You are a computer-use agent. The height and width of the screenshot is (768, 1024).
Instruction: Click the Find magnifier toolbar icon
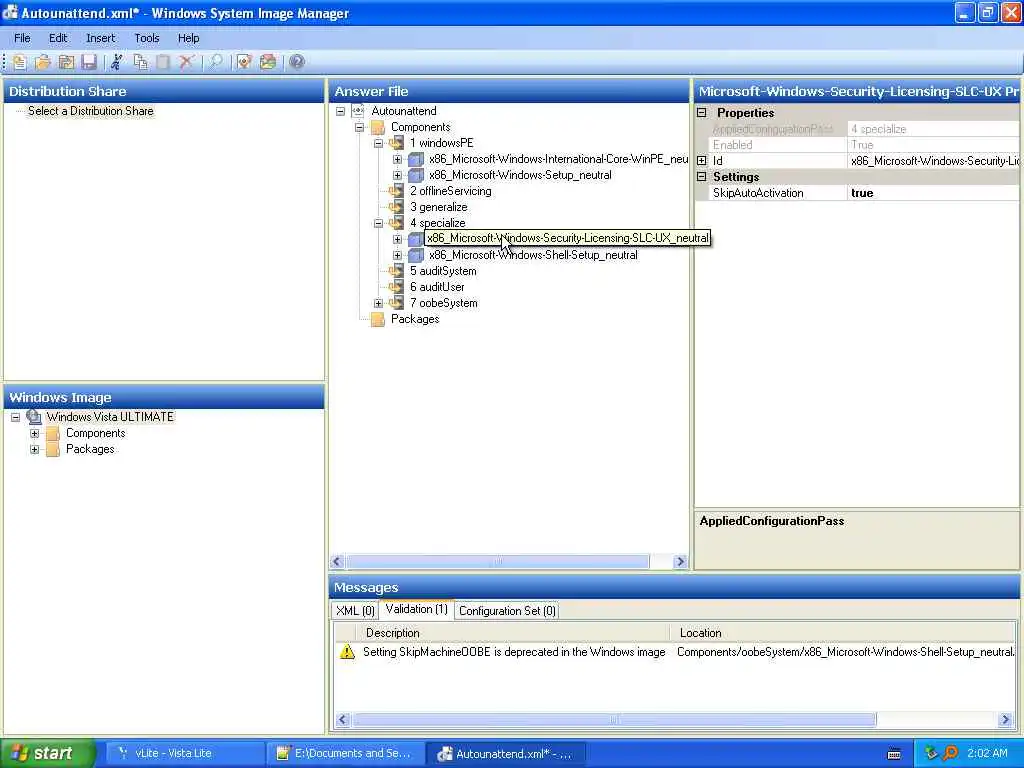(x=216, y=62)
